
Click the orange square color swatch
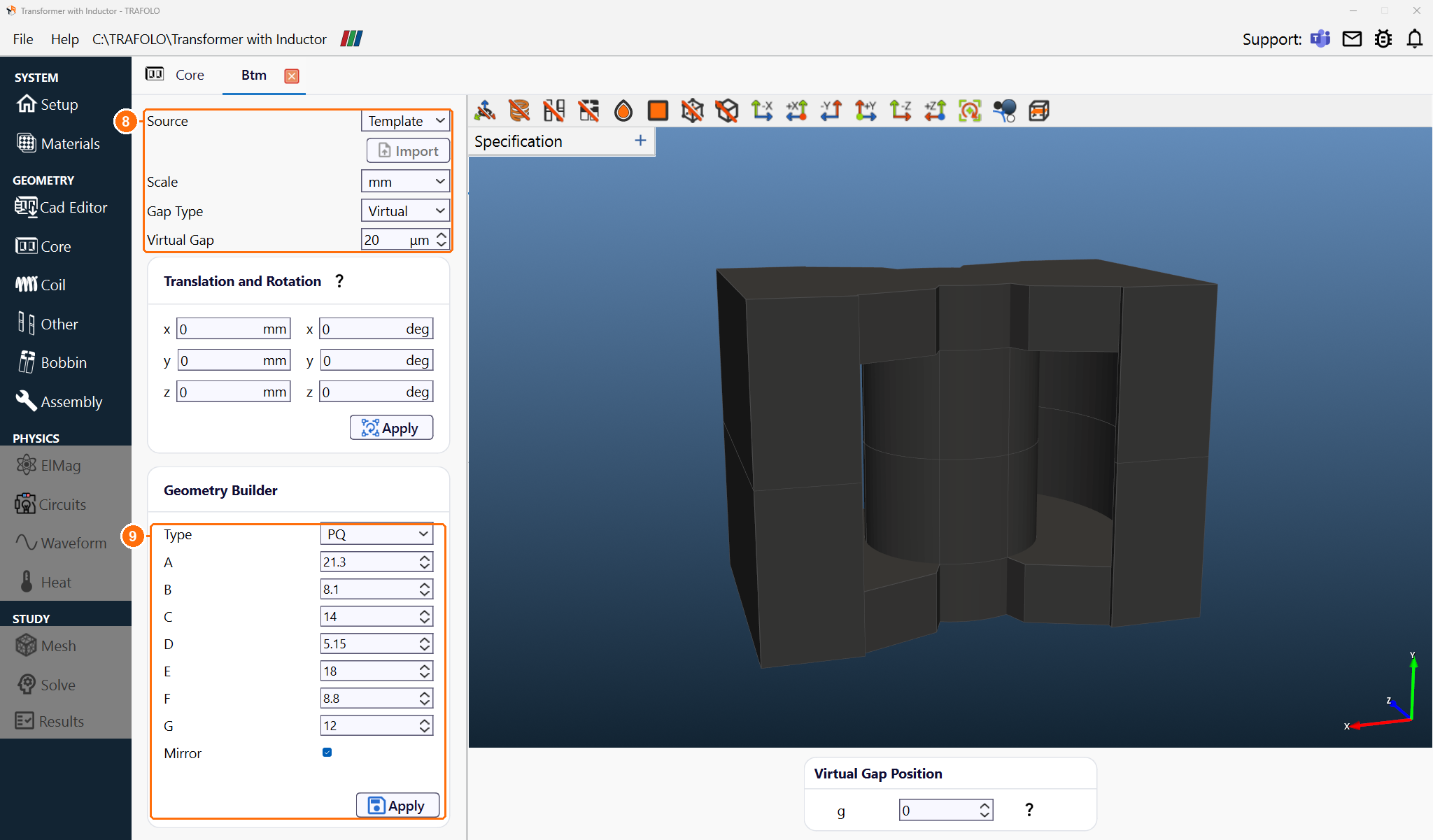(x=658, y=111)
